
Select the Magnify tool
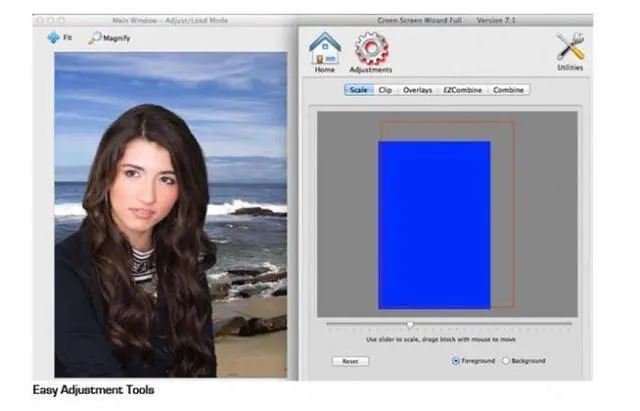[109, 38]
